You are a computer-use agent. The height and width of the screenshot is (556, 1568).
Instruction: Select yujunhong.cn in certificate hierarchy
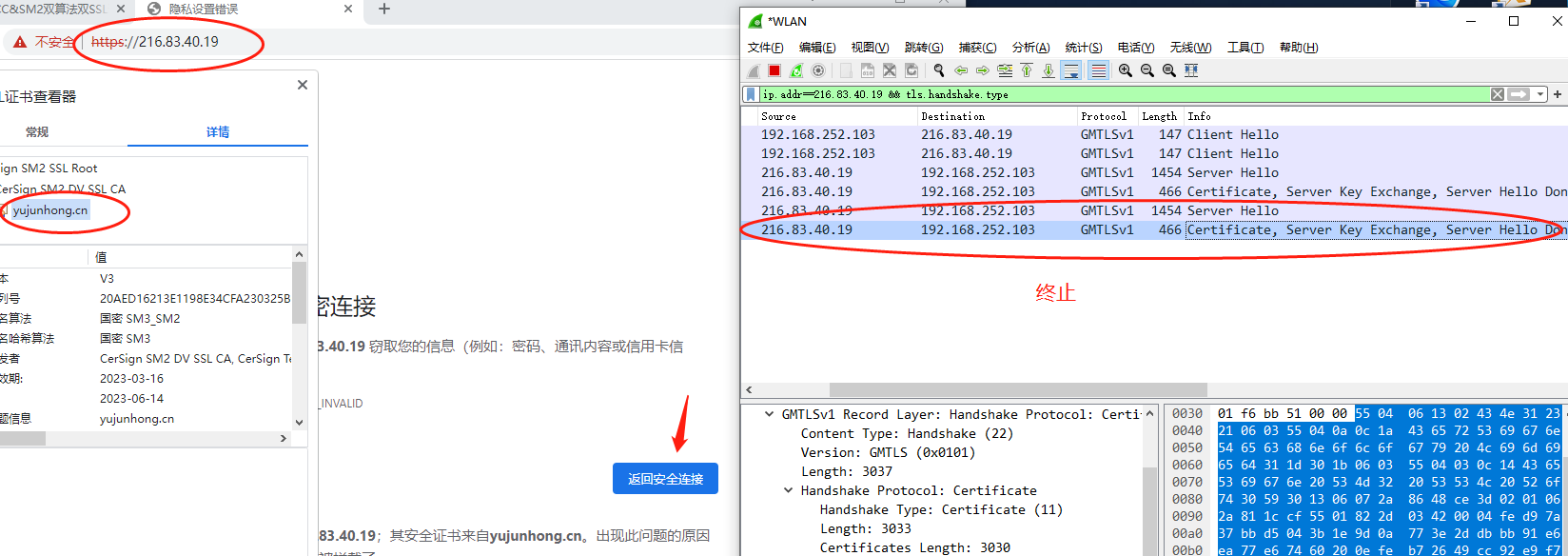point(50,210)
